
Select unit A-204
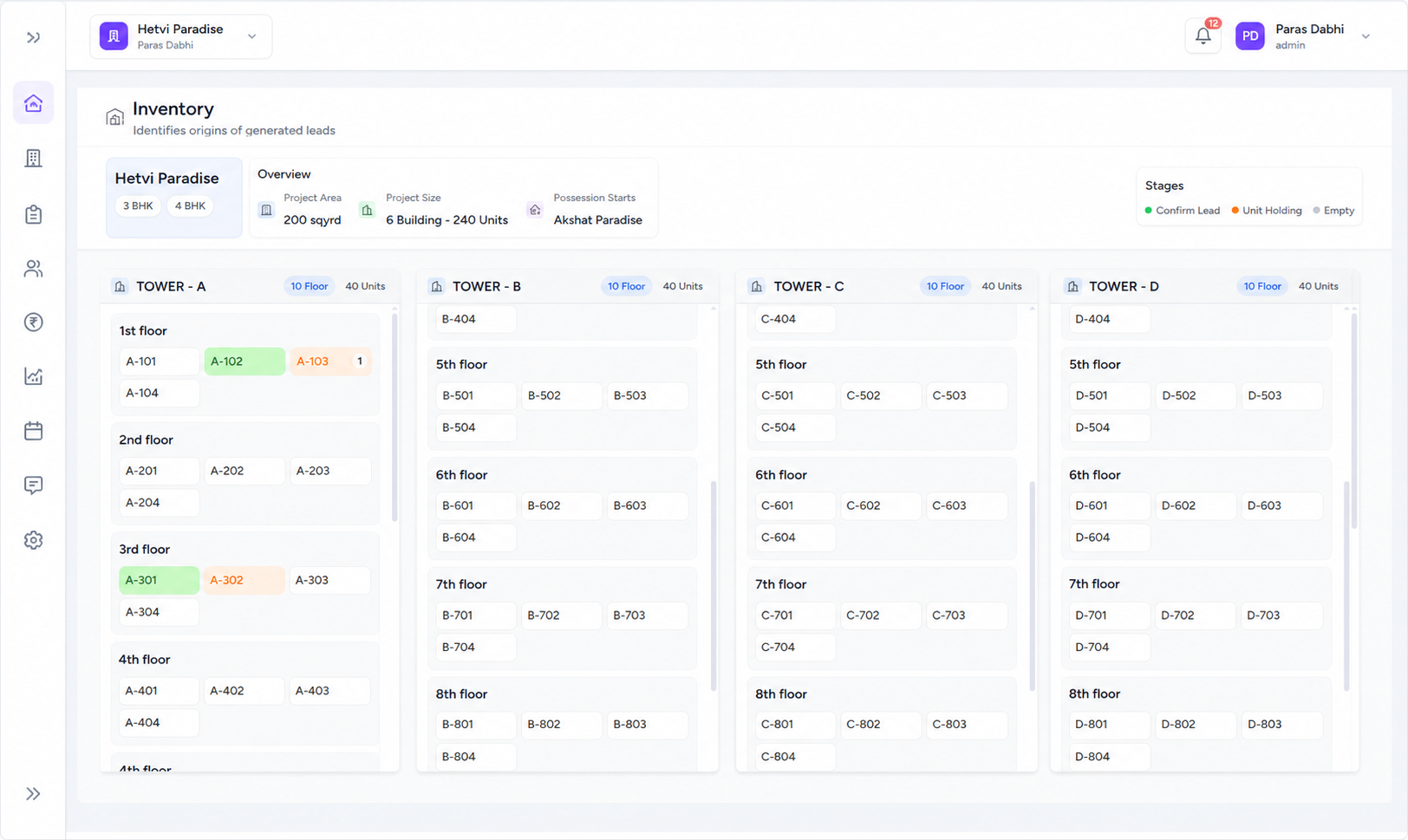click(x=160, y=503)
